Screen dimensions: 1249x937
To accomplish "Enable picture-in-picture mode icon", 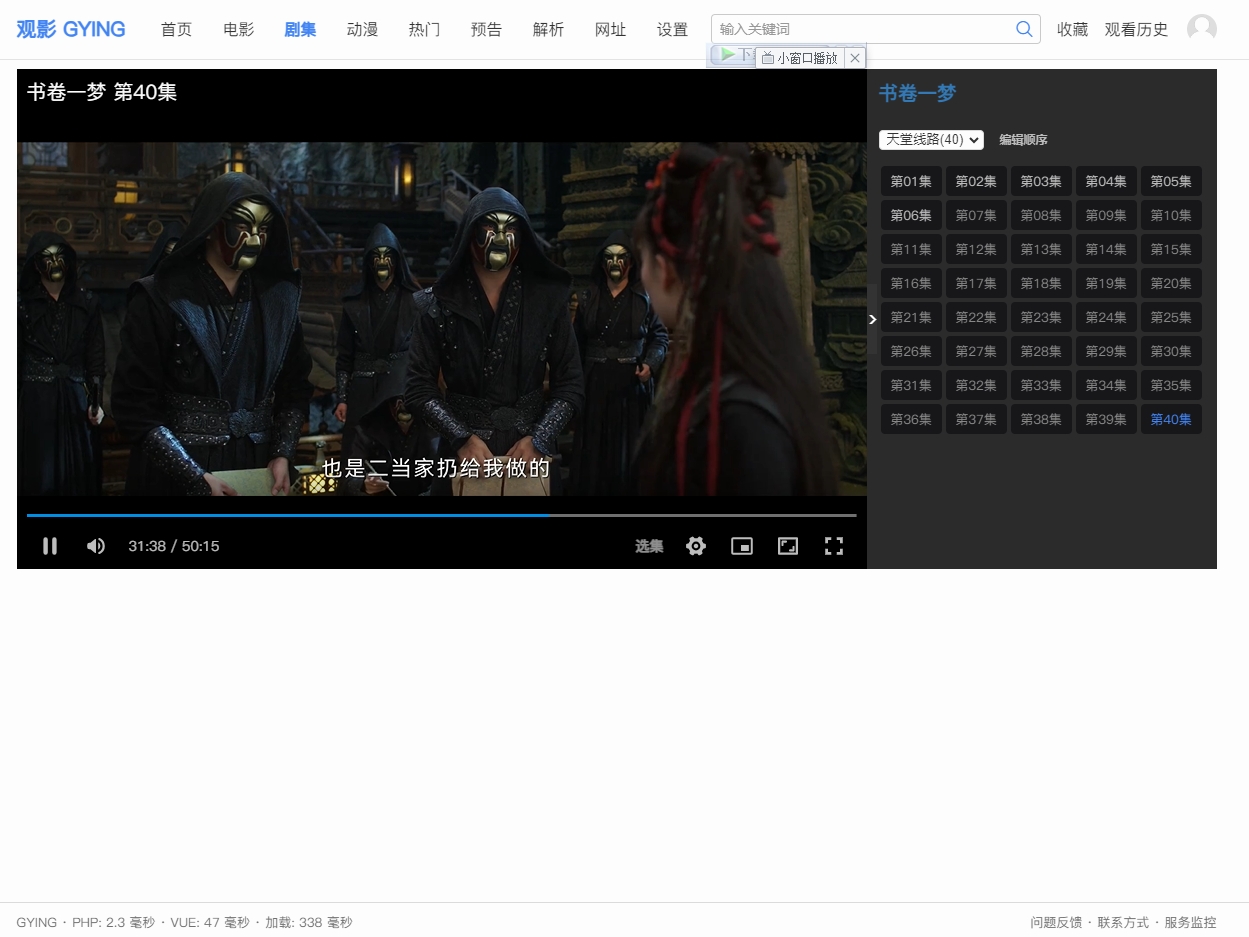I will [x=742, y=546].
